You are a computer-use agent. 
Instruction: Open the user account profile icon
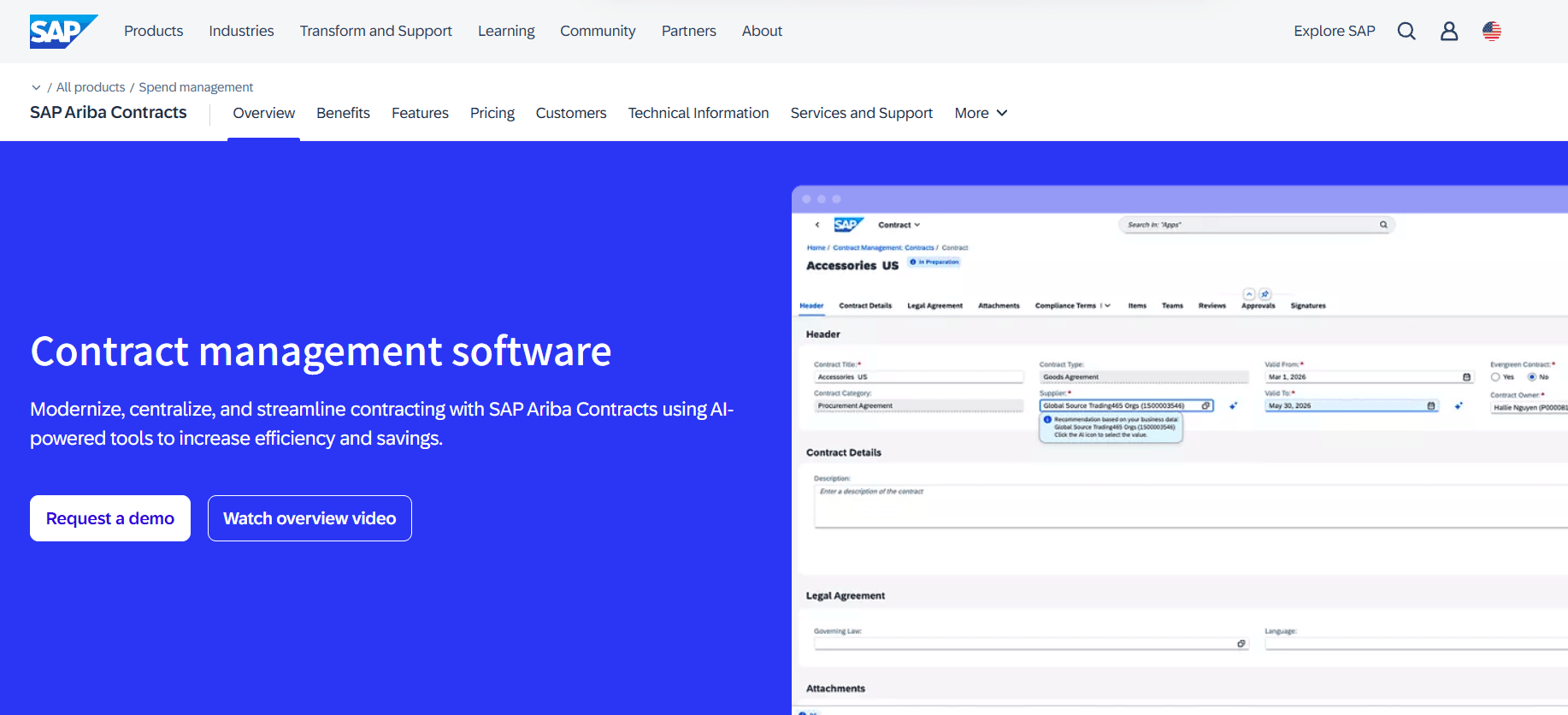[1449, 32]
